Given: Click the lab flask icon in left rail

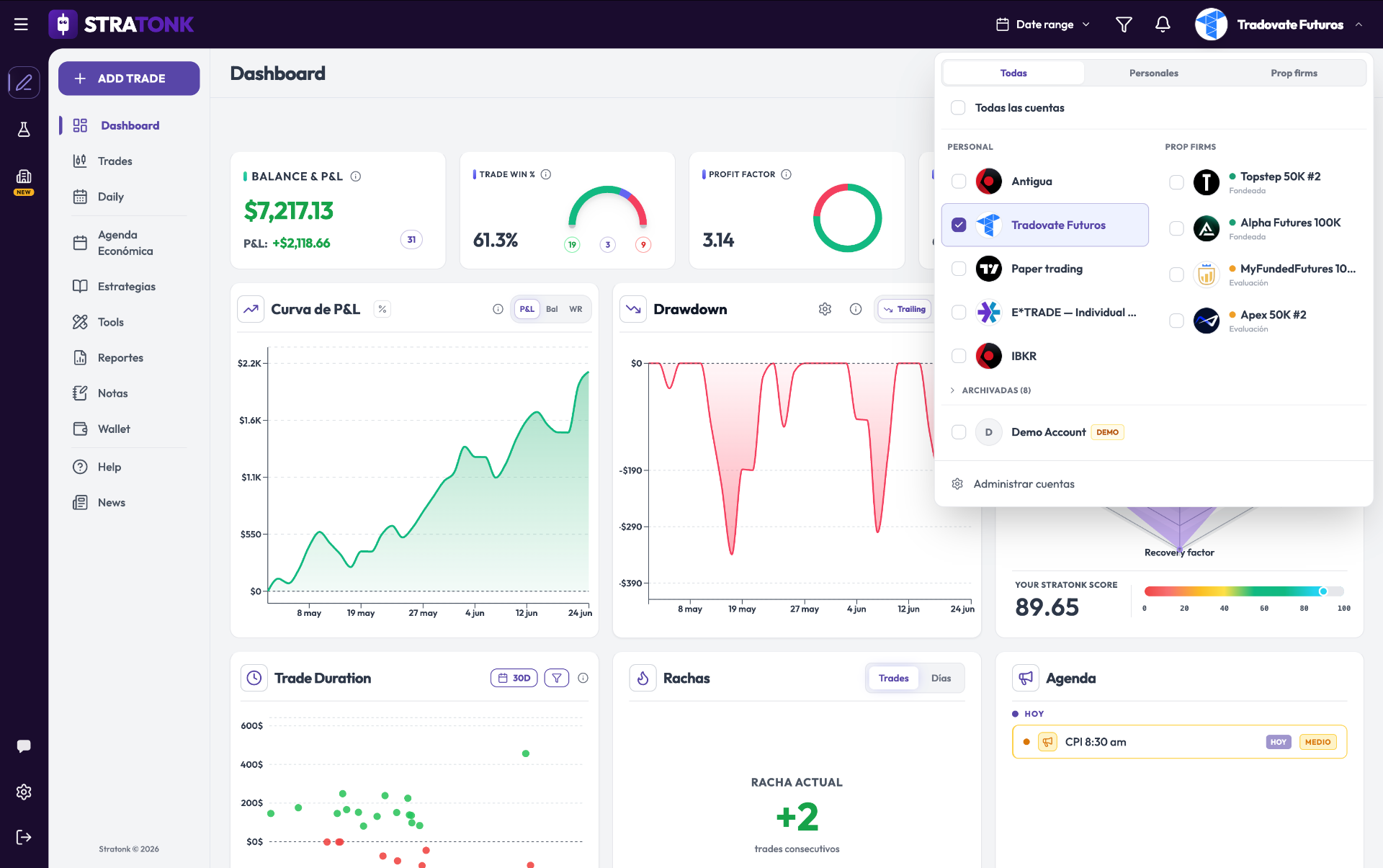Looking at the screenshot, I should point(24,130).
